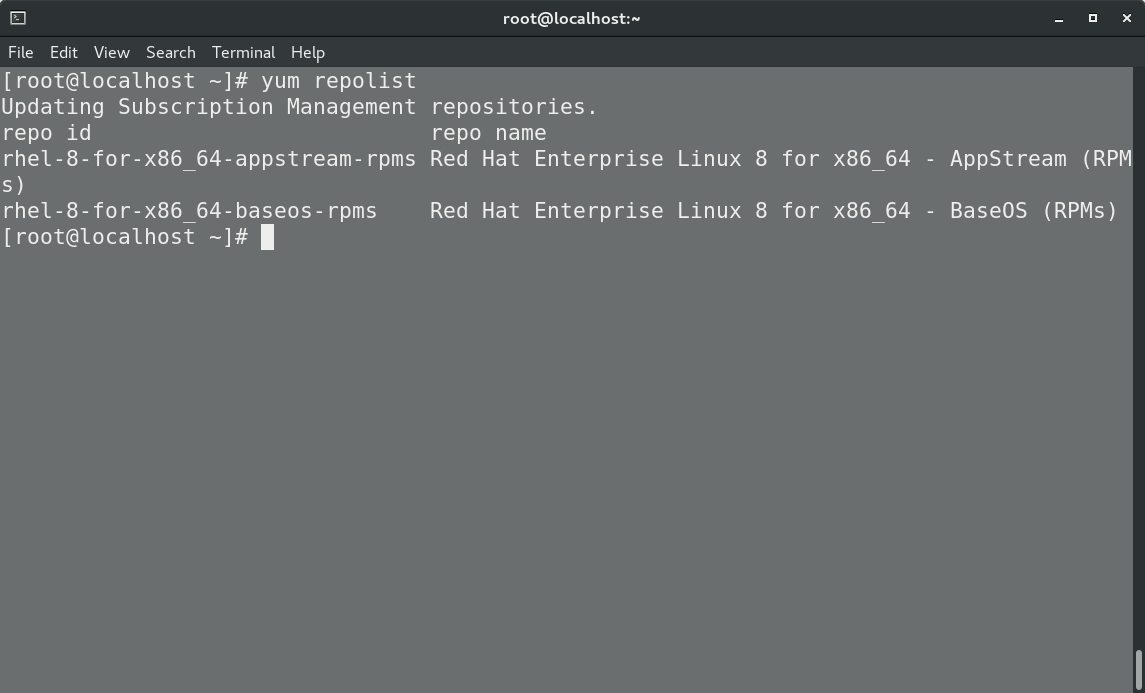Open the View menu

click(112, 53)
